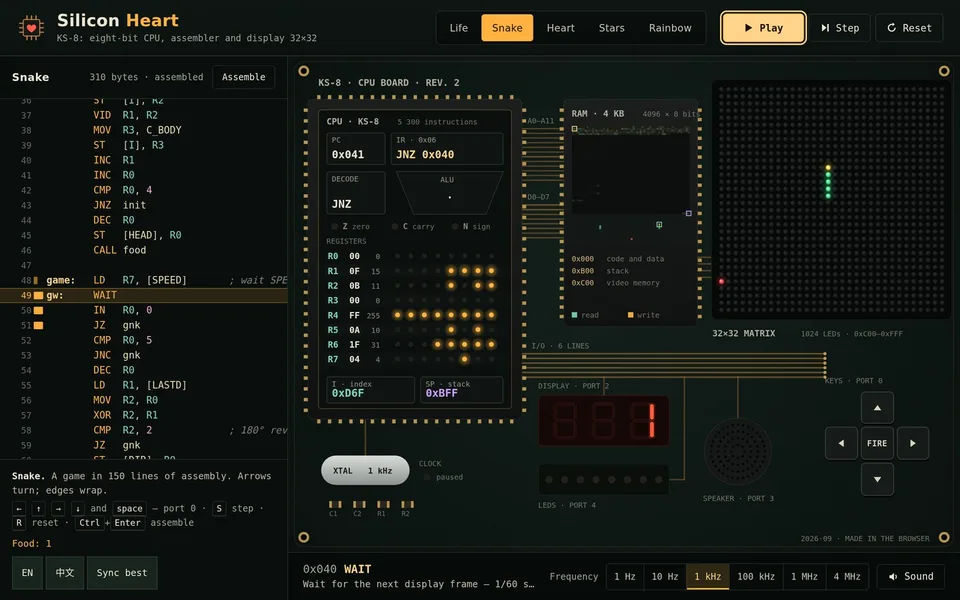Set clock frequency to 10 Hz
Screen dimensions: 960x600
(x=664, y=576)
